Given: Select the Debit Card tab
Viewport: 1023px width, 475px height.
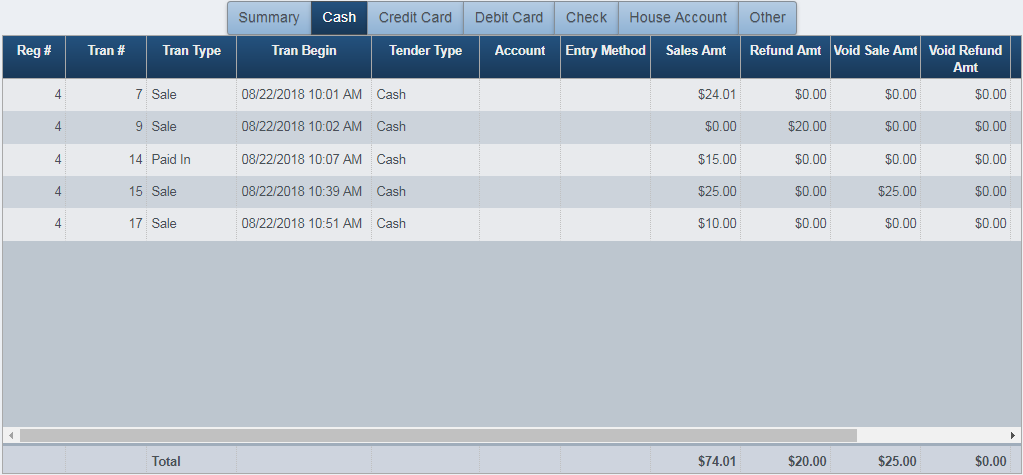Looking at the screenshot, I should click(x=509, y=18).
